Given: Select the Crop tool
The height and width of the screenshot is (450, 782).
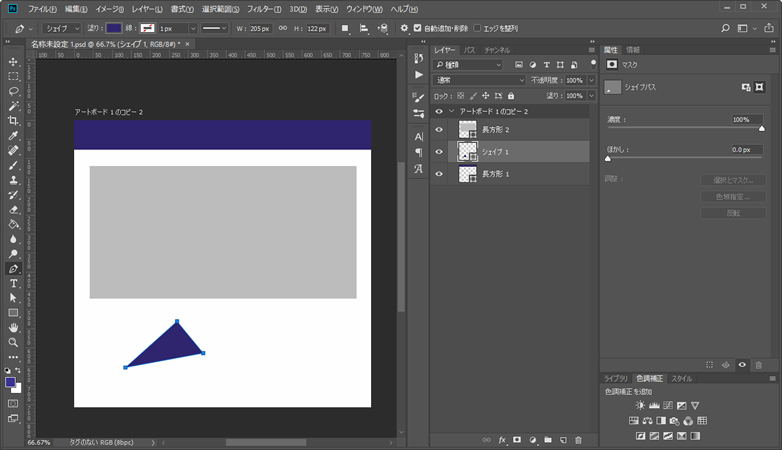Looking at the screenshot, I should [13, 121].
